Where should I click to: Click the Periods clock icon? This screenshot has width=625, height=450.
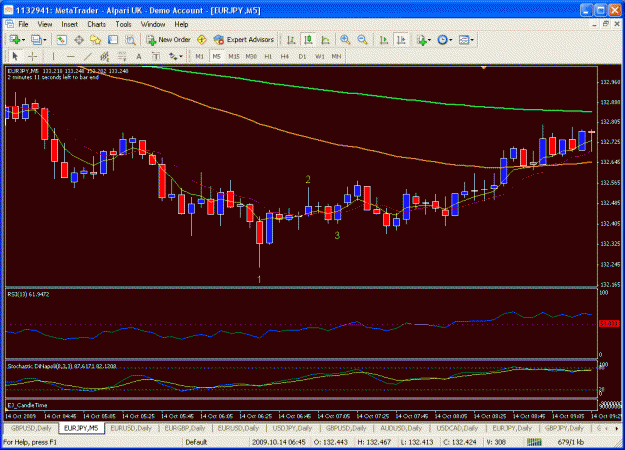[442, 39]
